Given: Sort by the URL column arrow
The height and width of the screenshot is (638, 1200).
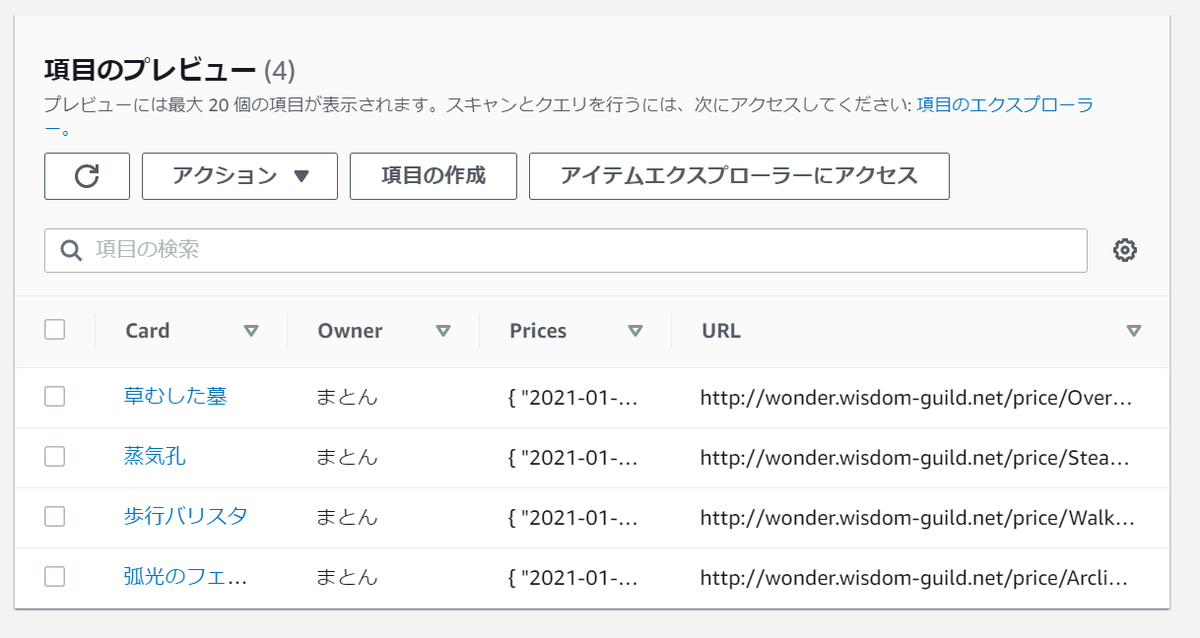Looking at the screenshot, I should tap(1133, 331).
